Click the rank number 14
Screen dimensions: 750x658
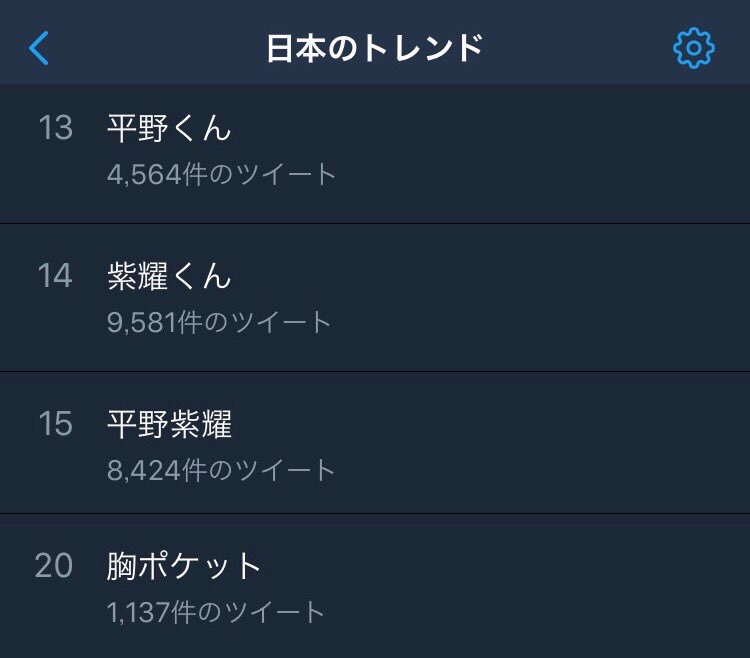(55, 276)
